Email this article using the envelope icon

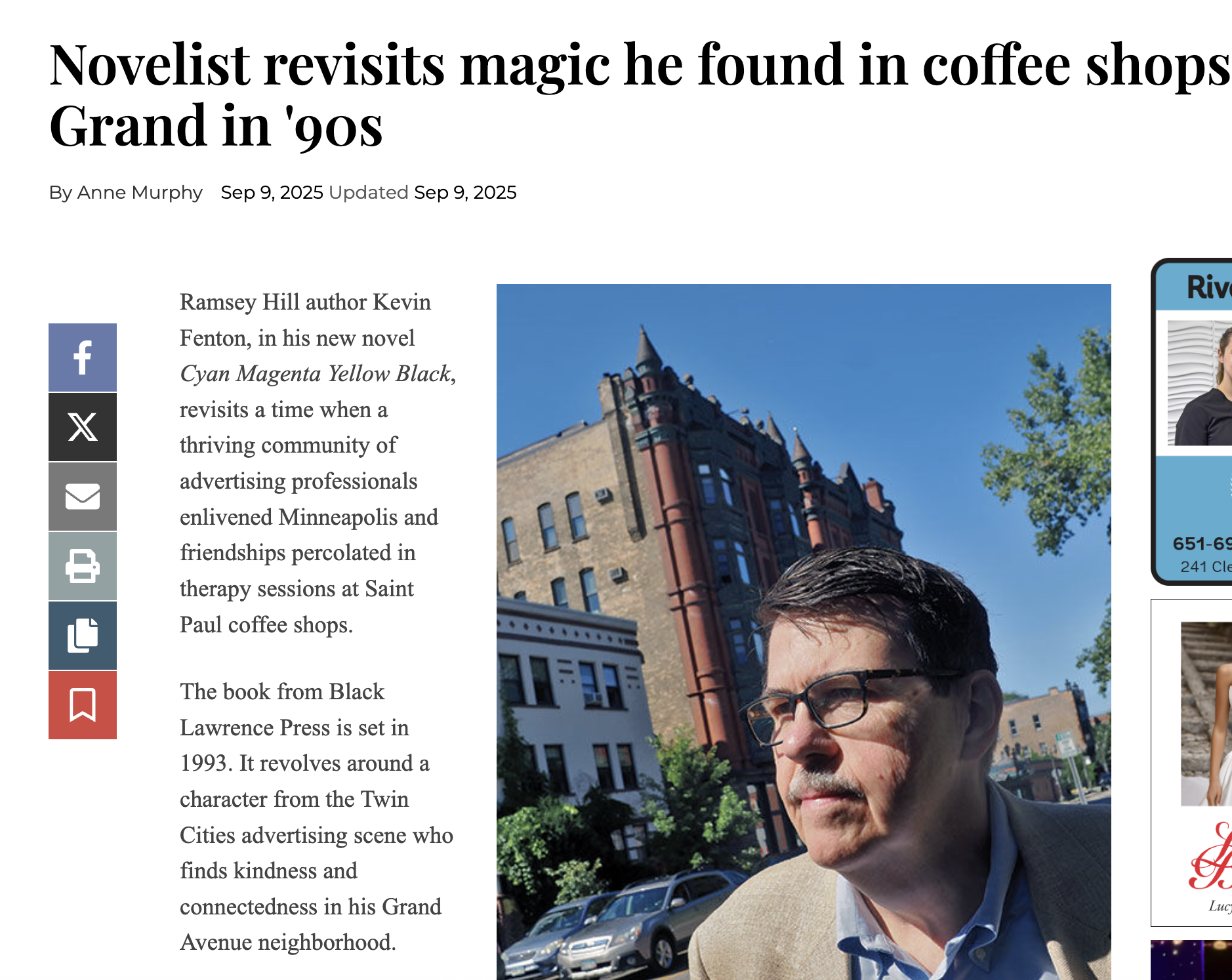pos(83,497)
